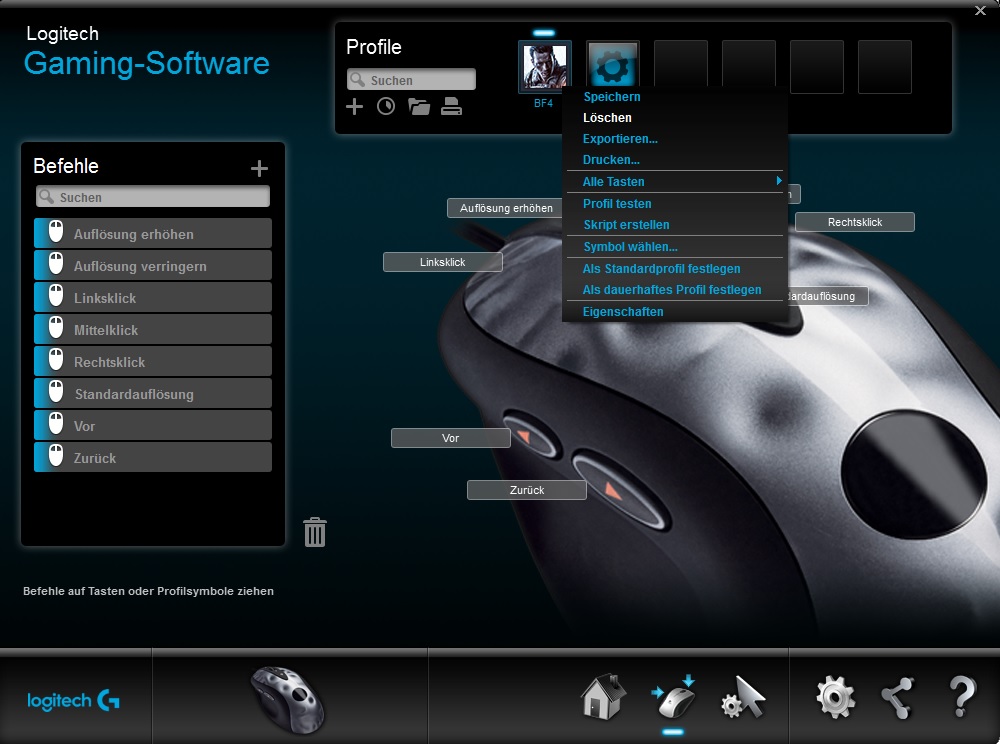This screenshot has width=1000, height=744.
Task: Click the scan for new games clock icon
Action: tap(386, 106)
